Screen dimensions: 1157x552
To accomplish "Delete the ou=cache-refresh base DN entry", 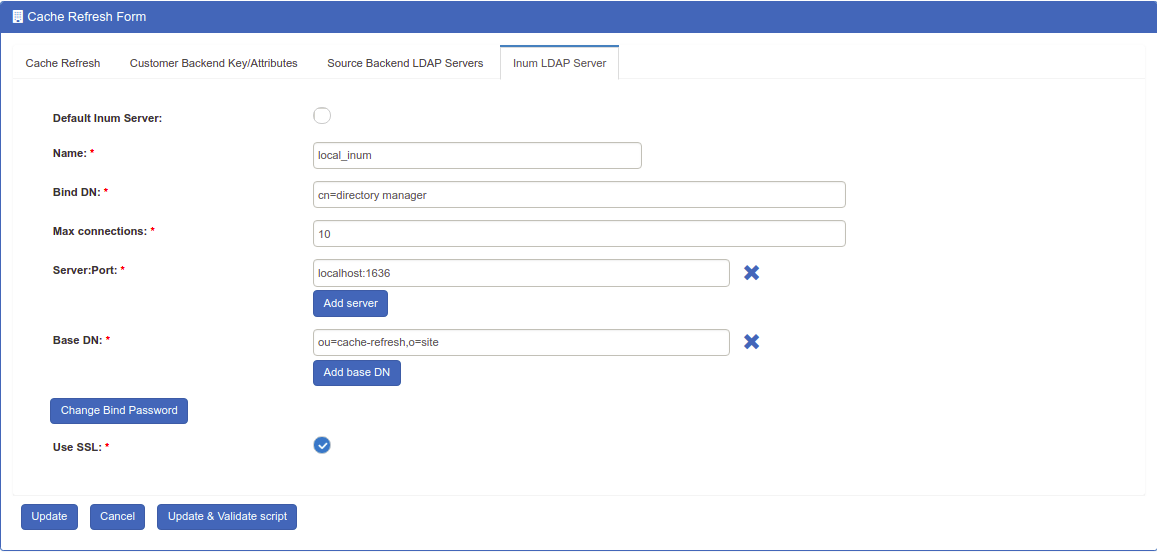I will pyautogui.click(x=751, y=342).
